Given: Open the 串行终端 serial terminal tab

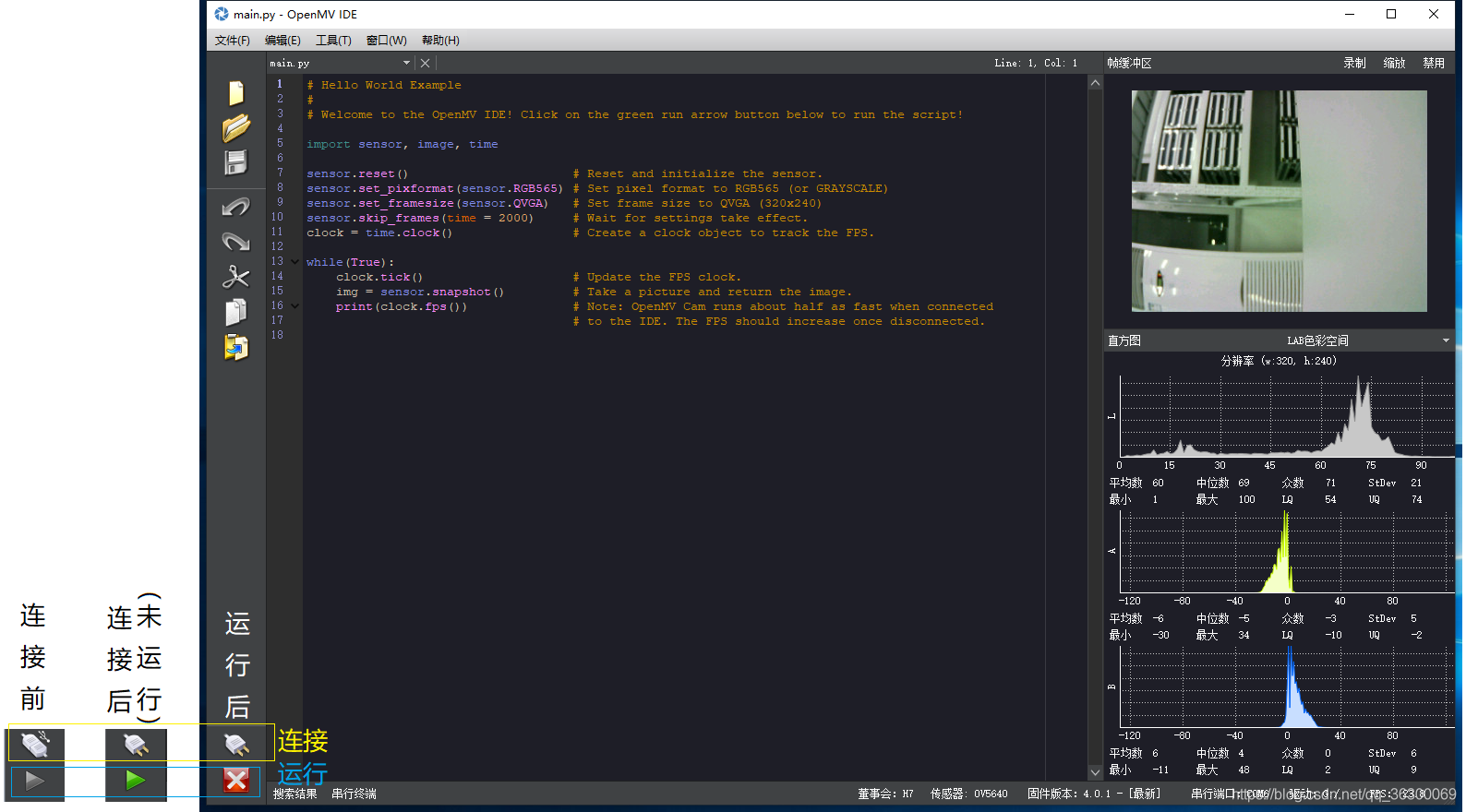Looking at the screenshot, I should (354, 794).
